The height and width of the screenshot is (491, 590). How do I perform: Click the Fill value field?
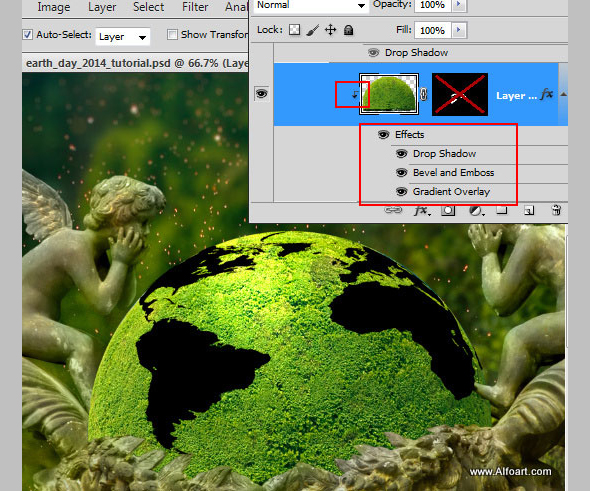click(x=432, y=30)
